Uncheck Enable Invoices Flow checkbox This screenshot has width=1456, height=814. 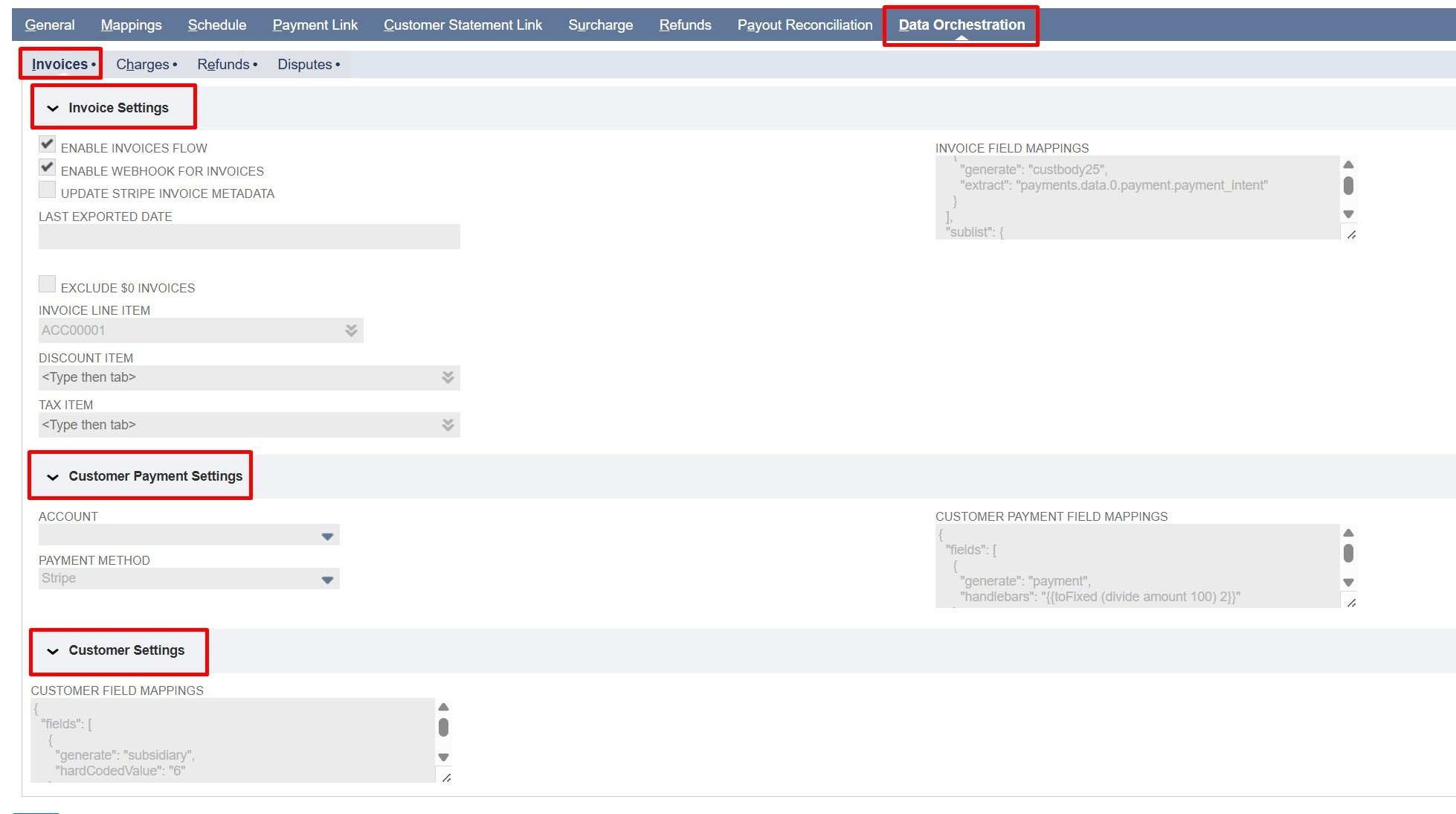pos(47,144)
